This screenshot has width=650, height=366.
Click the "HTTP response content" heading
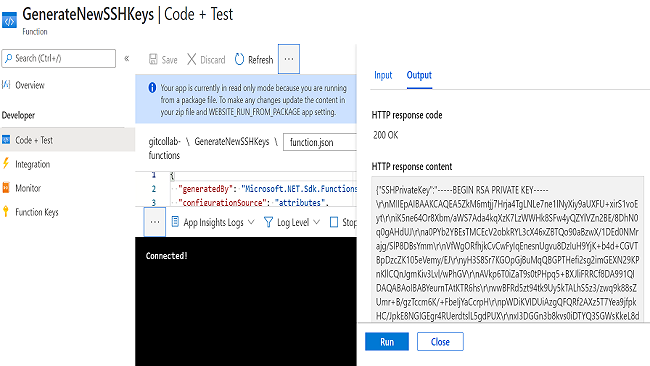(x=412, y=167)
